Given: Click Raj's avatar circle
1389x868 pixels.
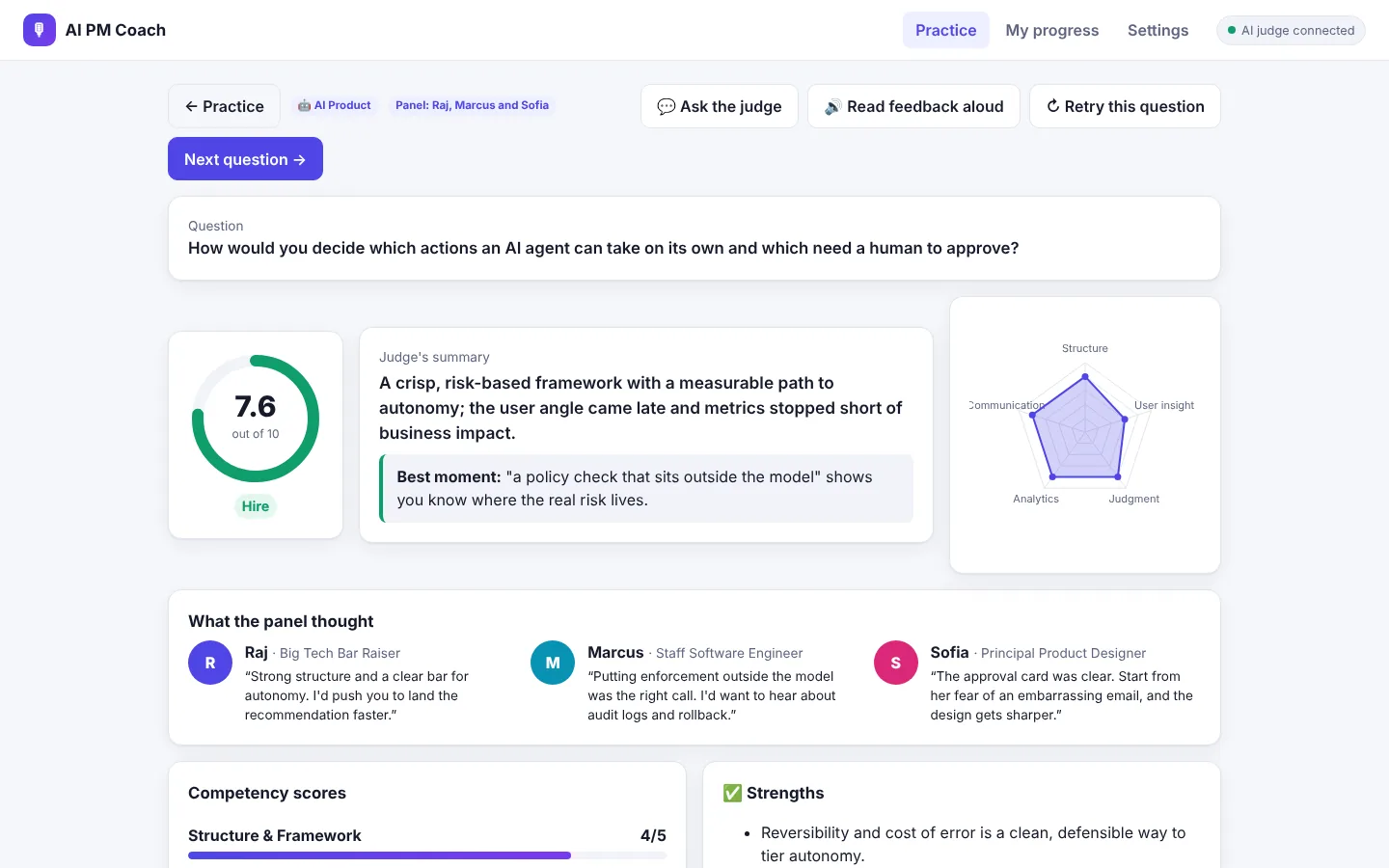Looking at the screenshot, I should [210, 663].
